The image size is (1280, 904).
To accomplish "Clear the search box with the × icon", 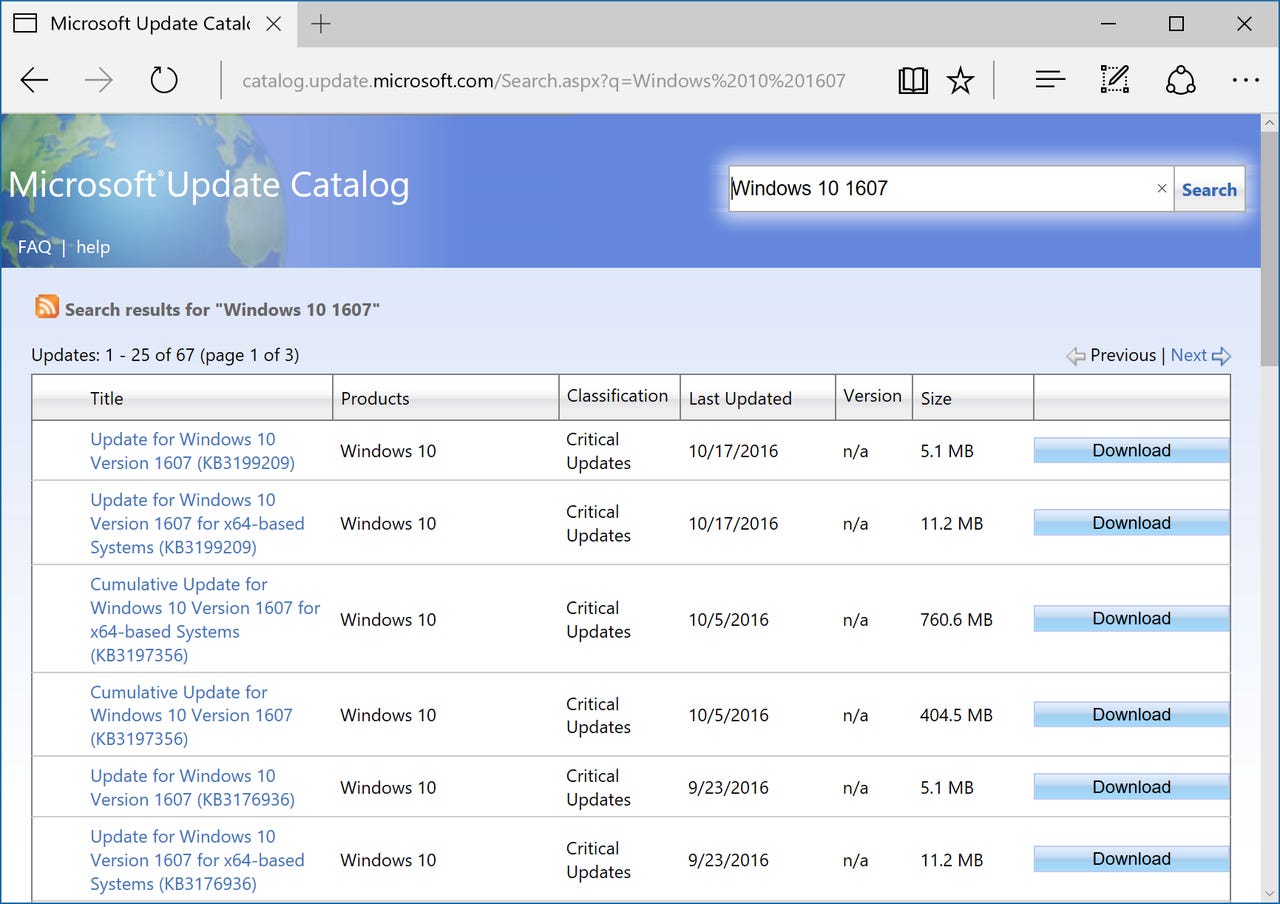I will pyautogui.click(x=1161, y=188).
